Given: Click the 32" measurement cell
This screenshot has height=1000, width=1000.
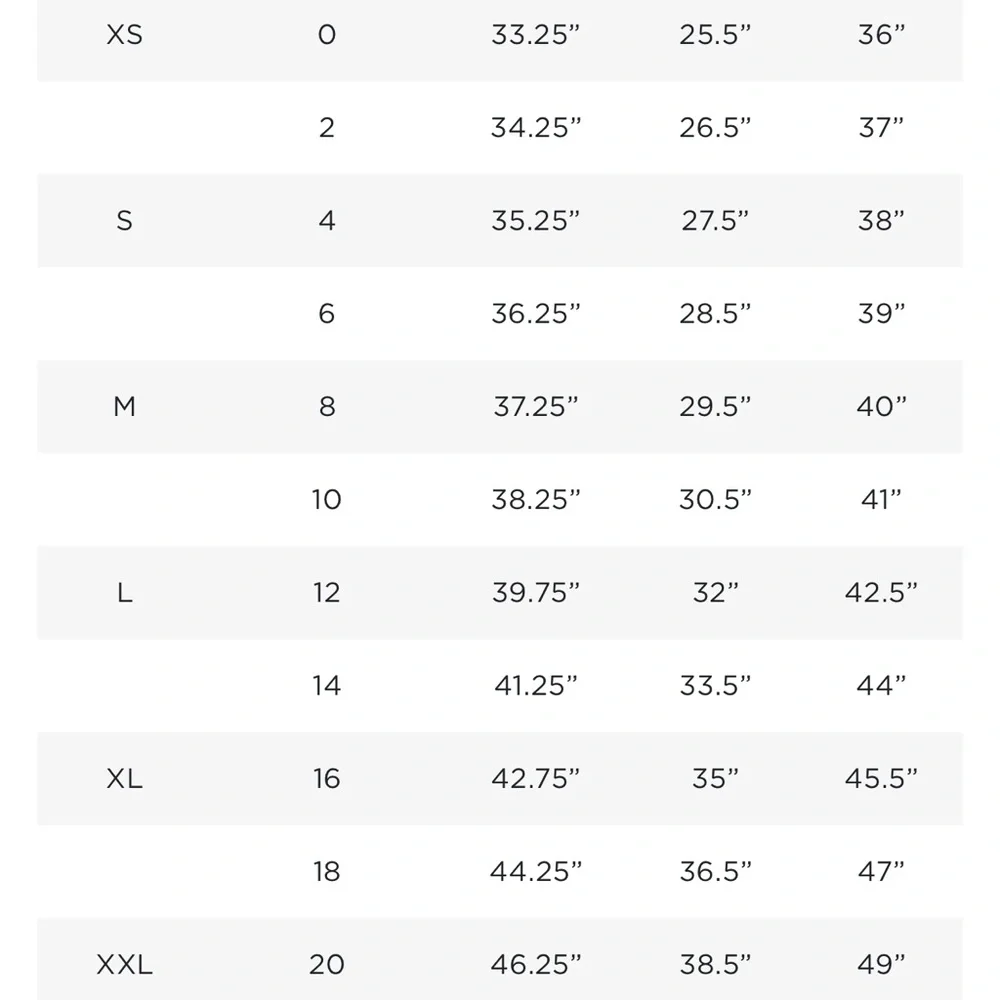Looking at the screenshot, I should (715, 593).
